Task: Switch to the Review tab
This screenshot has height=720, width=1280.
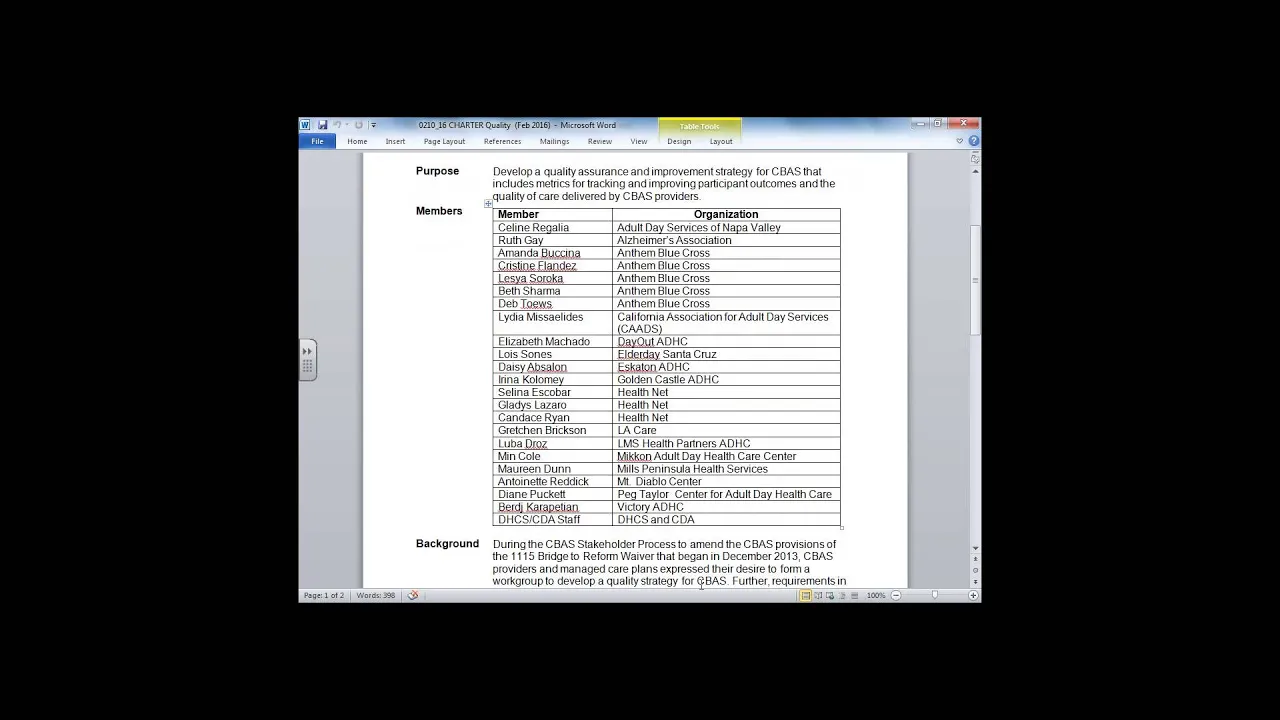Action: [600, 141]
